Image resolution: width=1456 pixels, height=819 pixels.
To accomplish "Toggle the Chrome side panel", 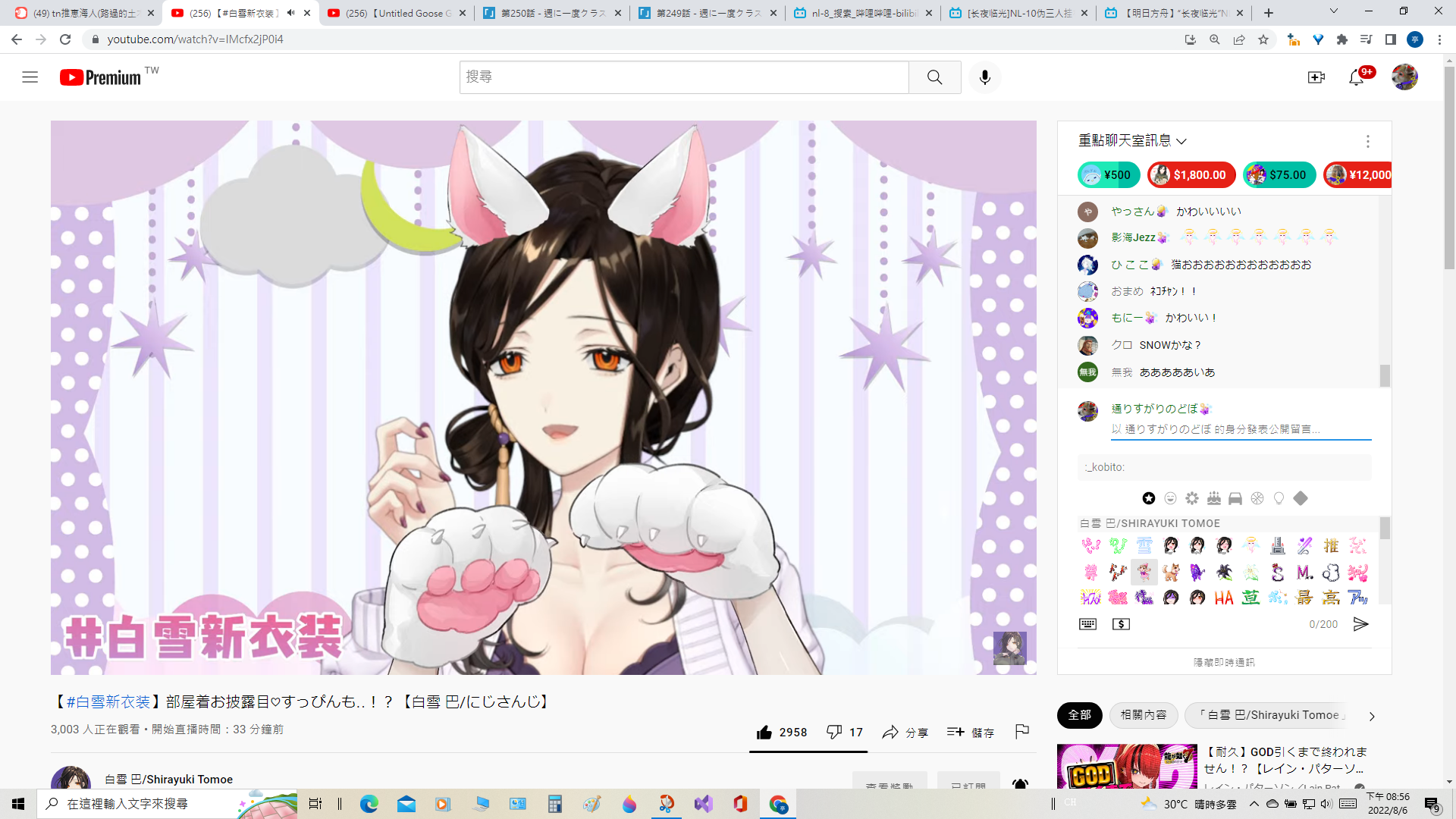I will click(1390, 39).
